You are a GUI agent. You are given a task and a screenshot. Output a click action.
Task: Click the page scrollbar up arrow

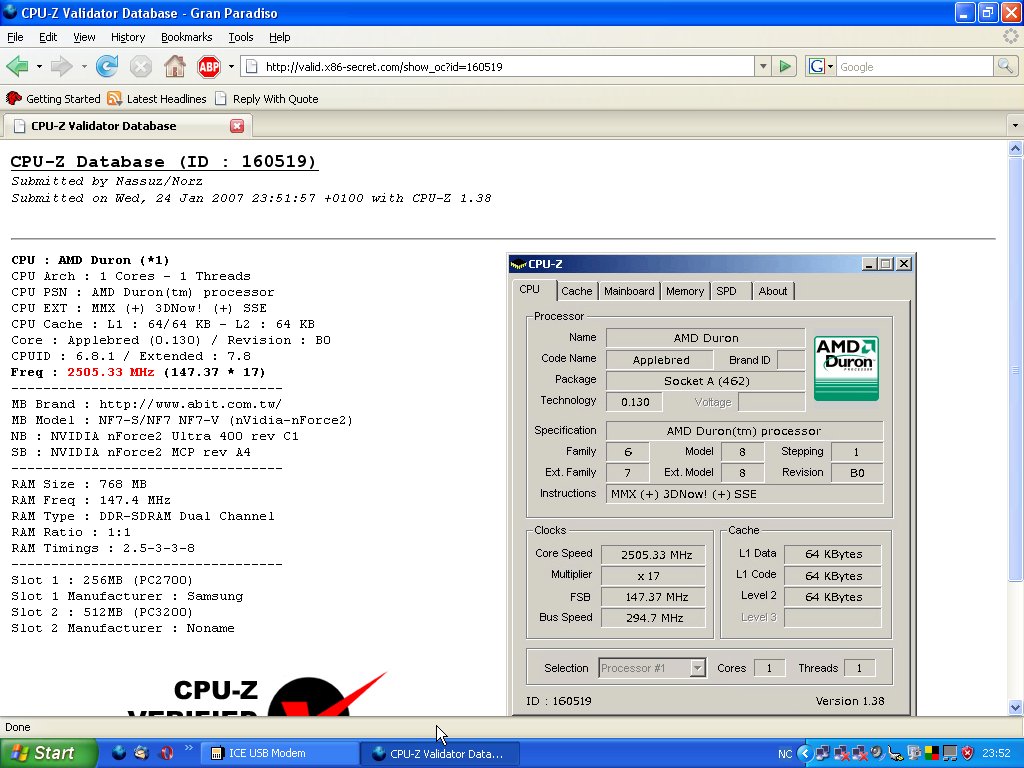1015,148
